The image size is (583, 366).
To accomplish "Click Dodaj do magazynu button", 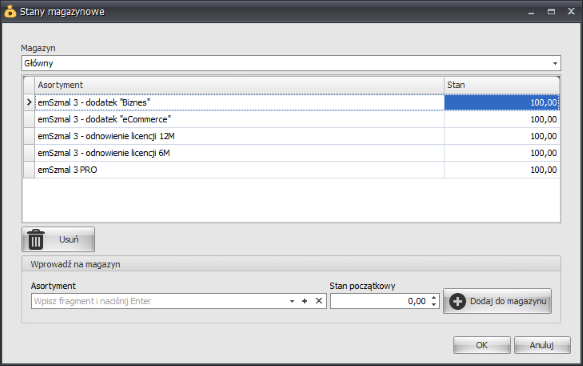I will (x=497, y=301).
